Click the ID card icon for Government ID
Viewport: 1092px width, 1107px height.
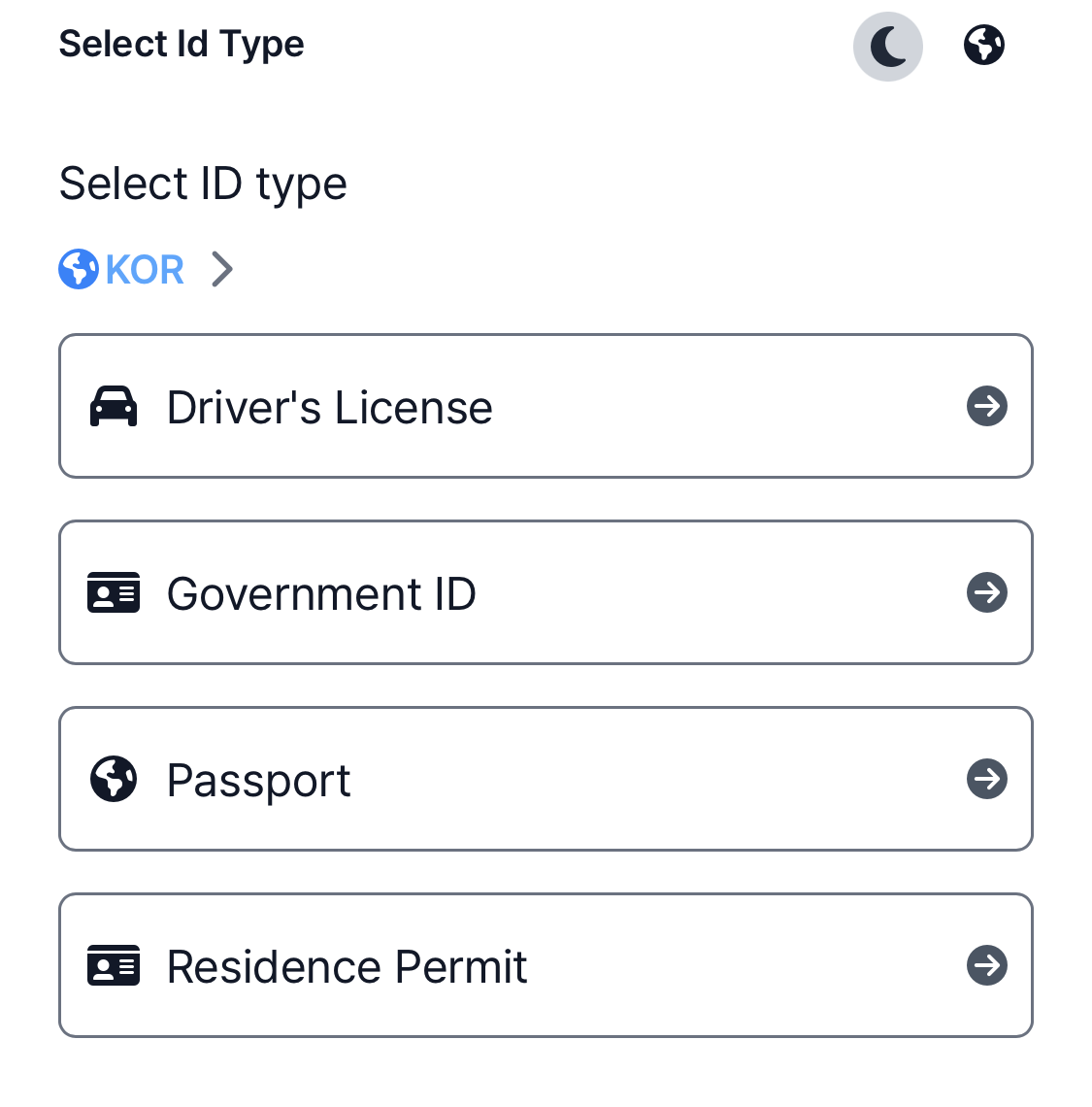114,593
